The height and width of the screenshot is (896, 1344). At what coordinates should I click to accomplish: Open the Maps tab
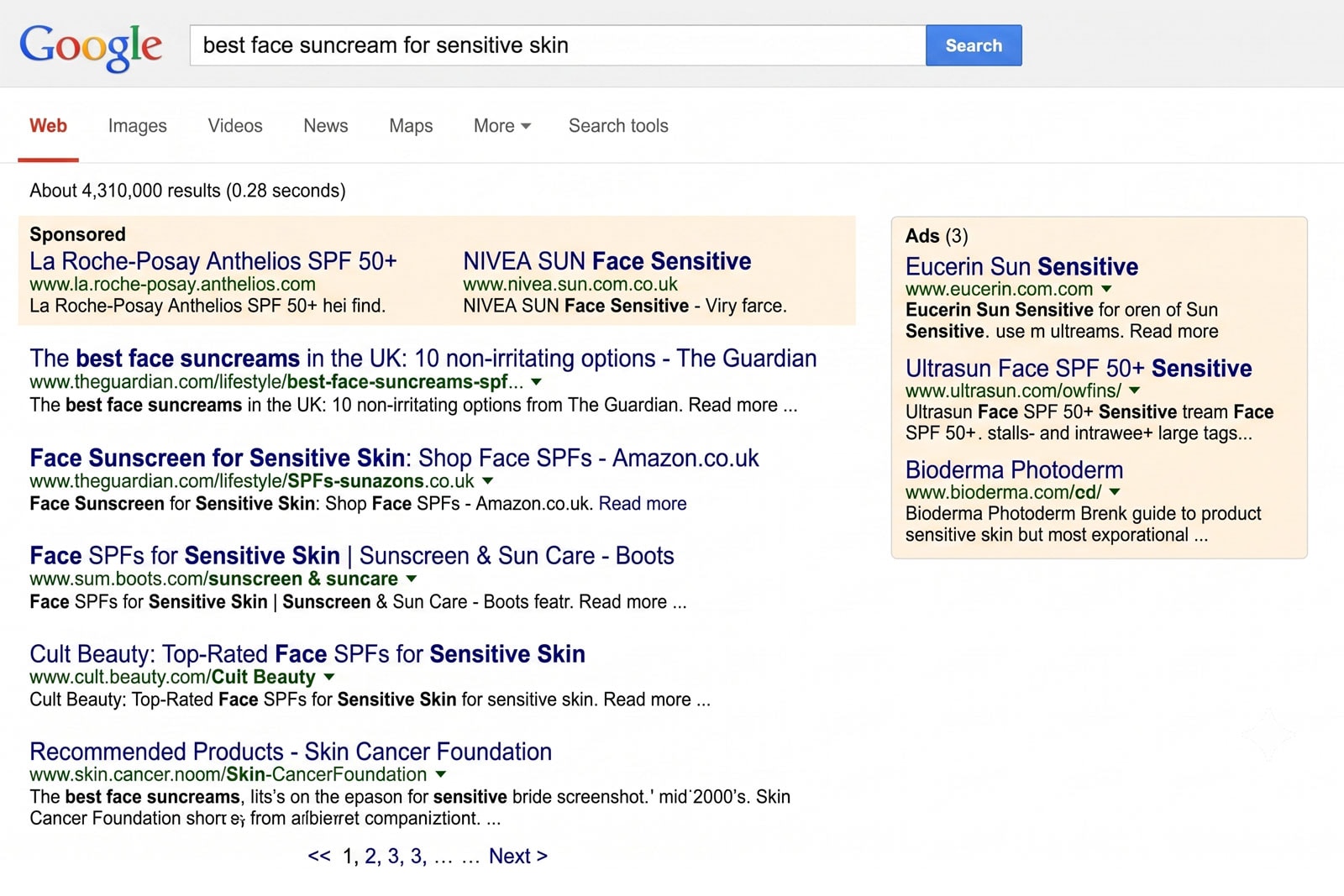point(411,126)
